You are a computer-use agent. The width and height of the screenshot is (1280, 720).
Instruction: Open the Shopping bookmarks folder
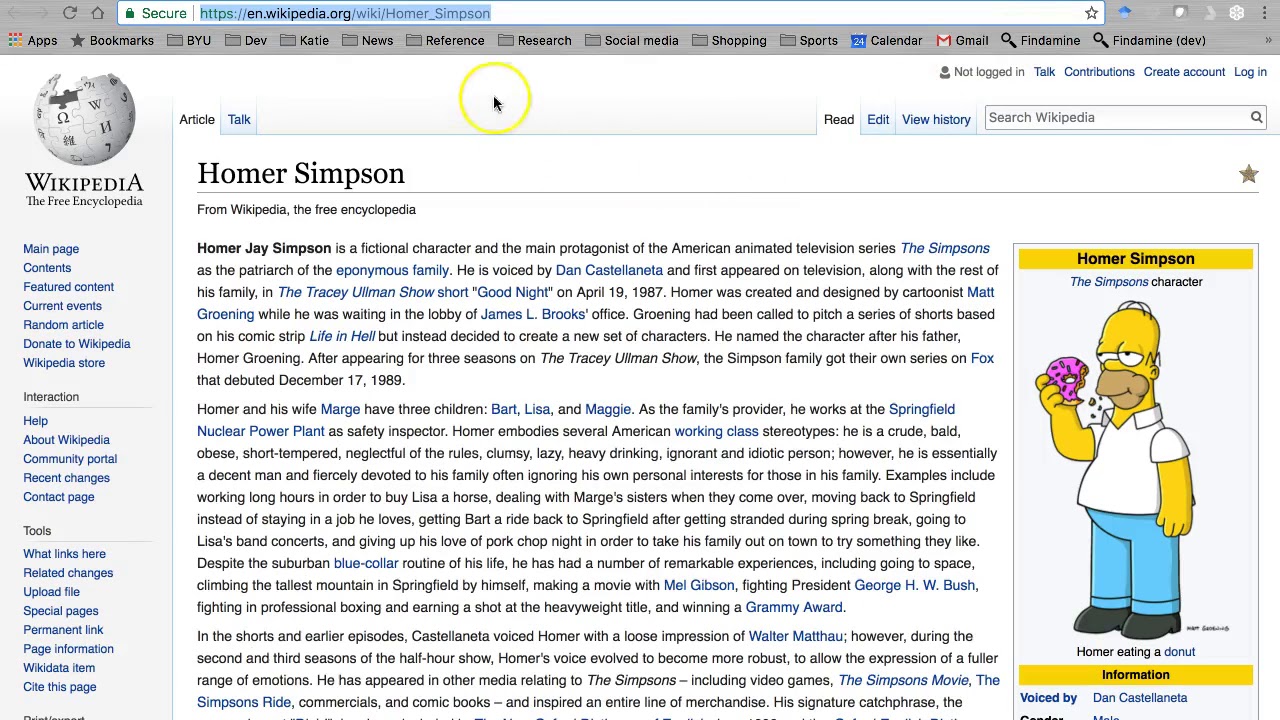point(728,41)
